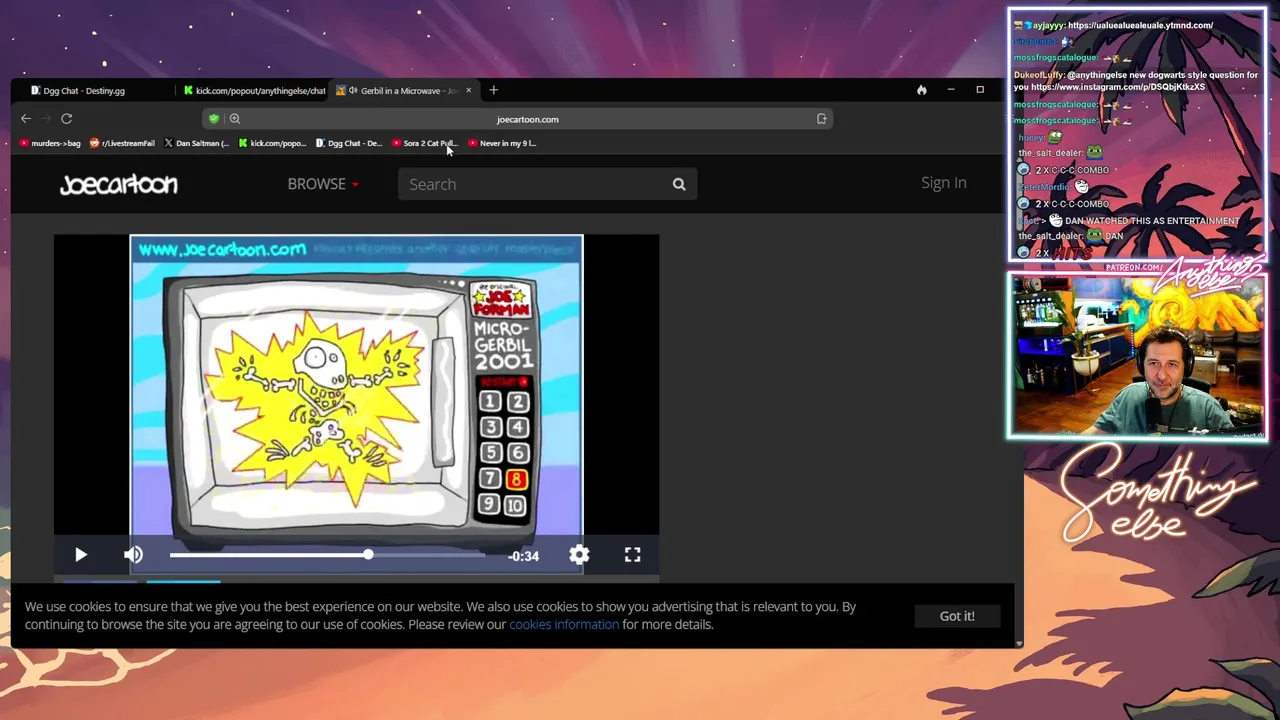1280x720 pixels.
Task: Click the joecartoon.com address bar
Action: pyautogui.click(x=528, y=119)
